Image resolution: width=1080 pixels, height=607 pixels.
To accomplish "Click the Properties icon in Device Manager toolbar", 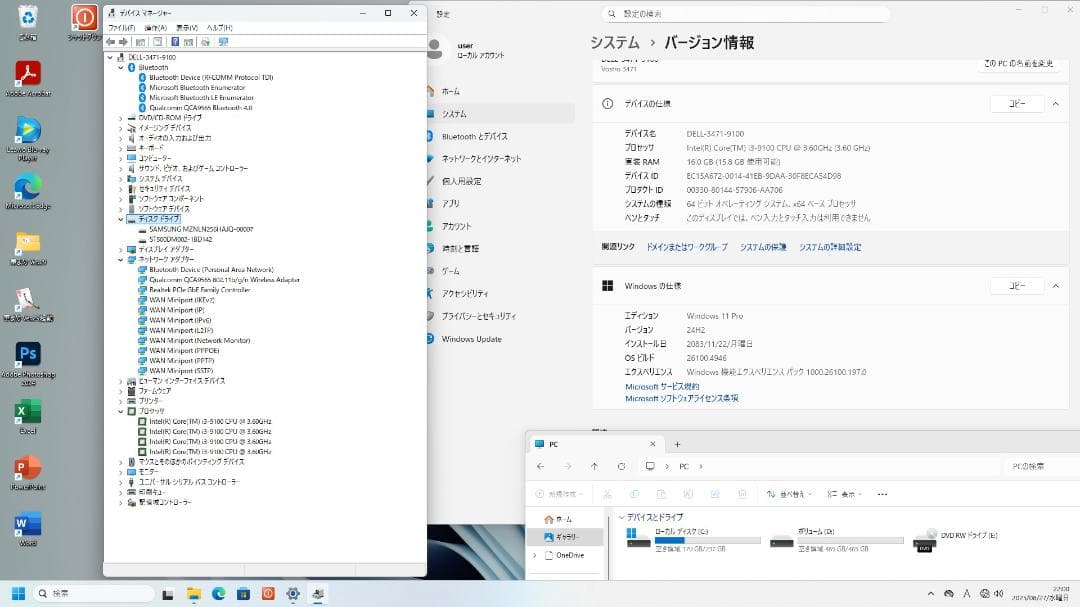I will point(156,42).
